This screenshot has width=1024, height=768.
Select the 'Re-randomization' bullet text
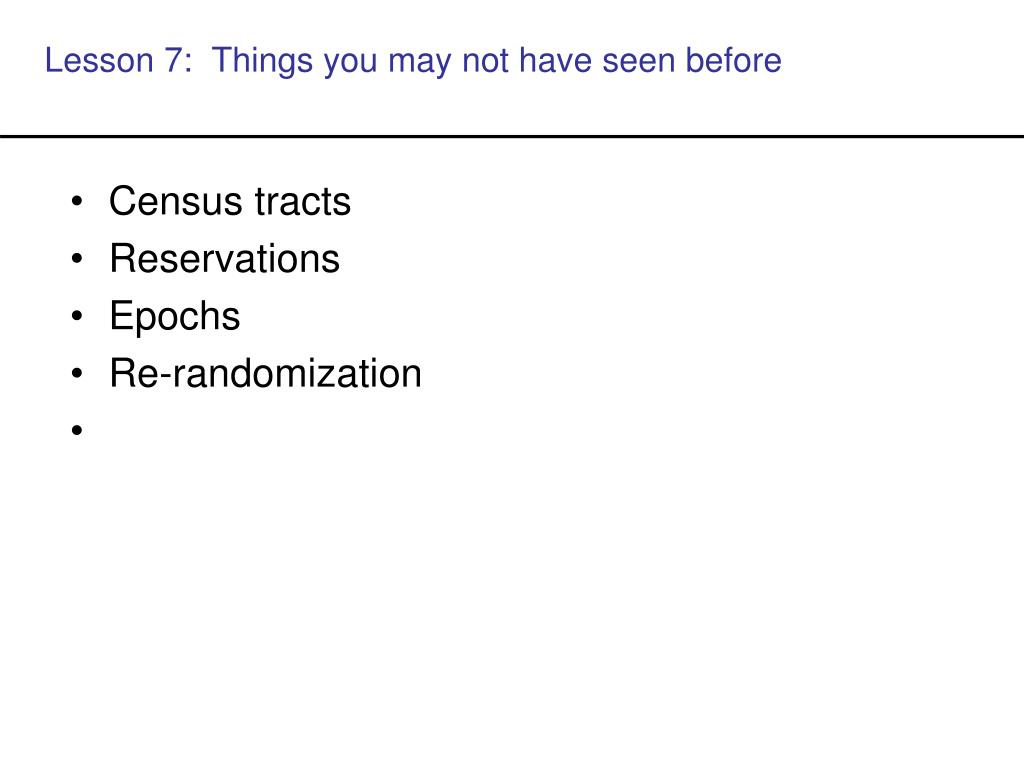click(x=266, y=374)
